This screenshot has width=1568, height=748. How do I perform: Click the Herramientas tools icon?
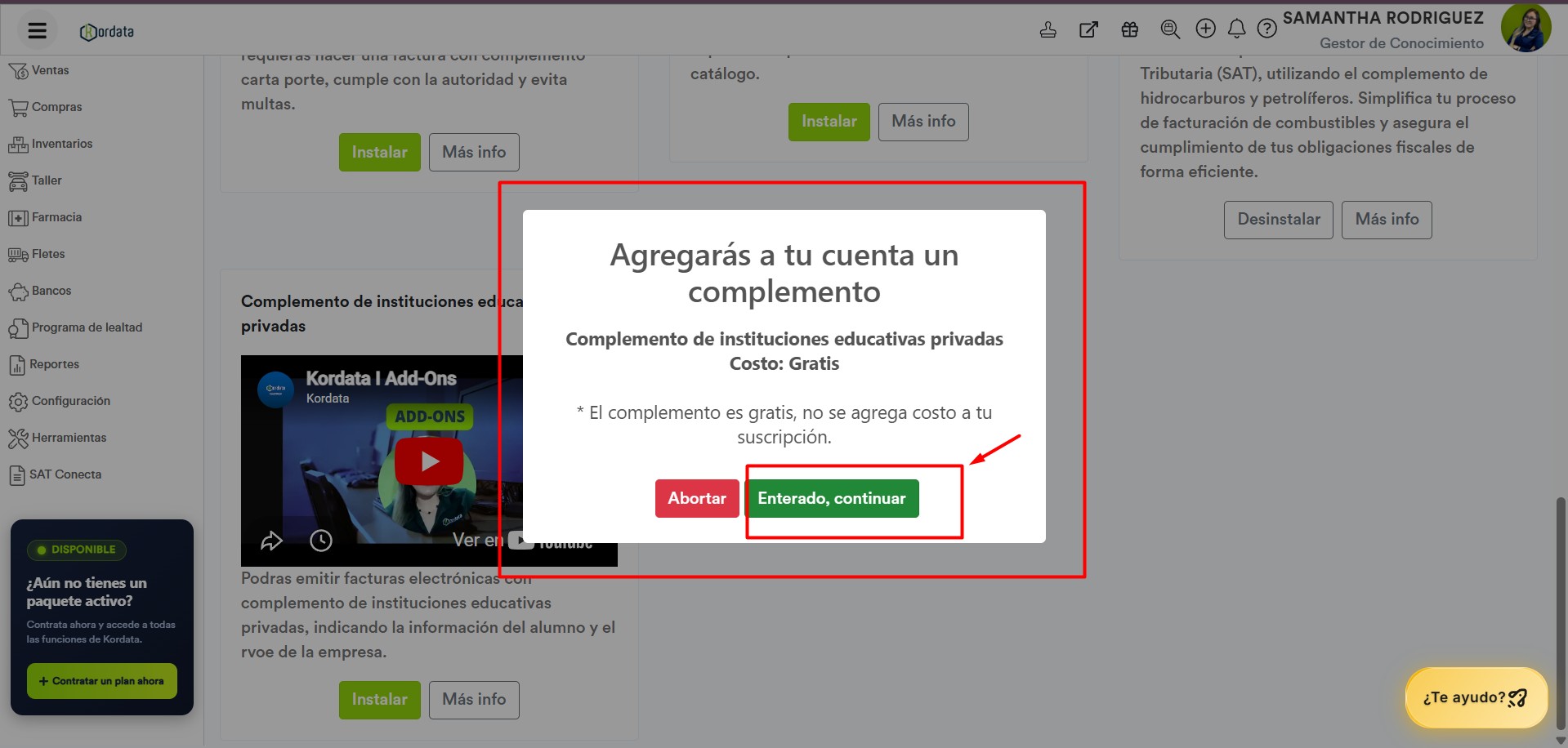point(18,439)
